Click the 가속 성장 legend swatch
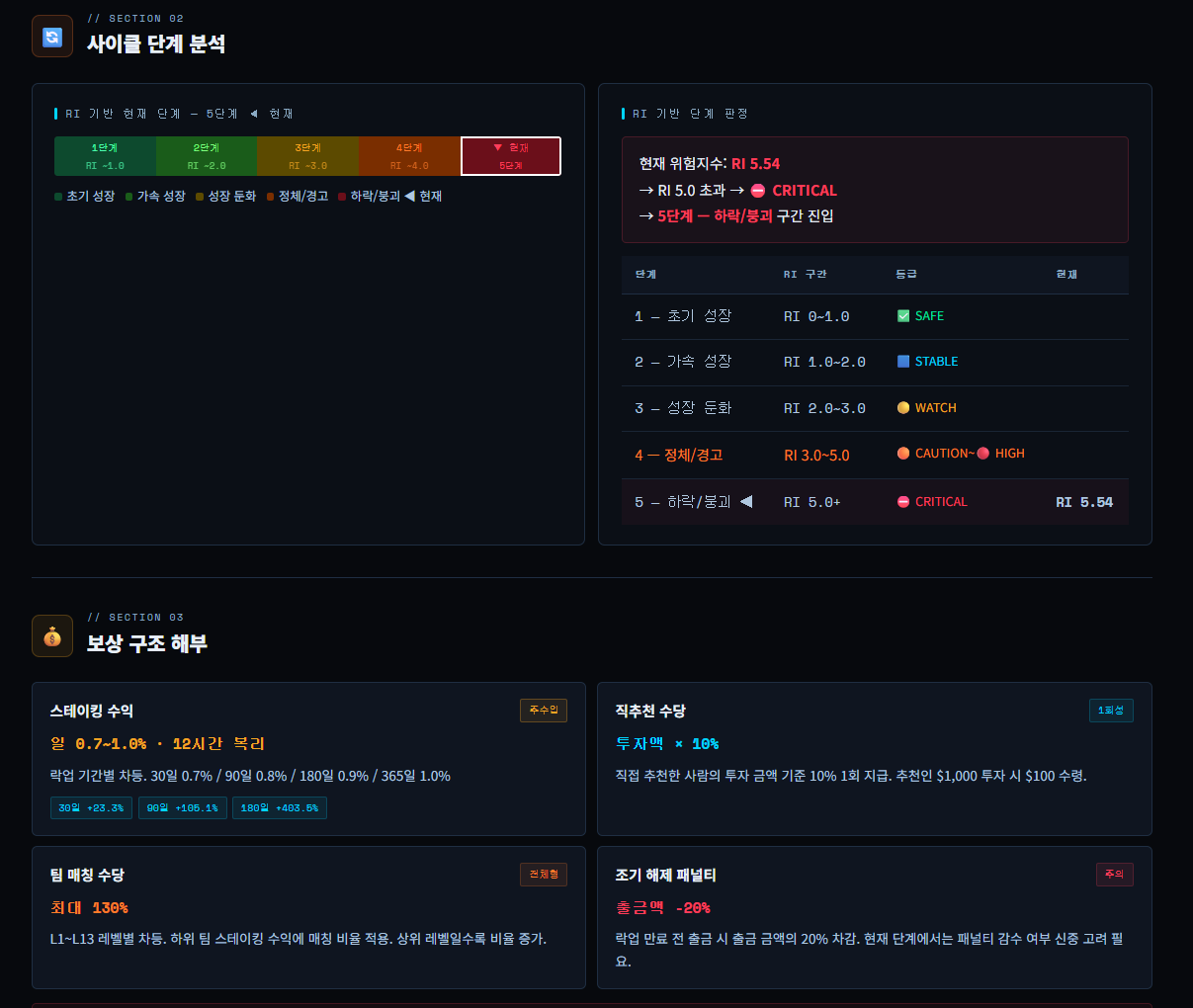This screenshot has height=1008, width=1193. (129, 197)
